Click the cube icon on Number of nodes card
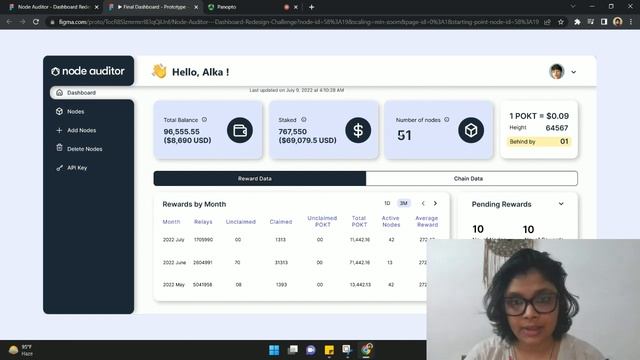This screenshot has width=640, height=360. 471,130
